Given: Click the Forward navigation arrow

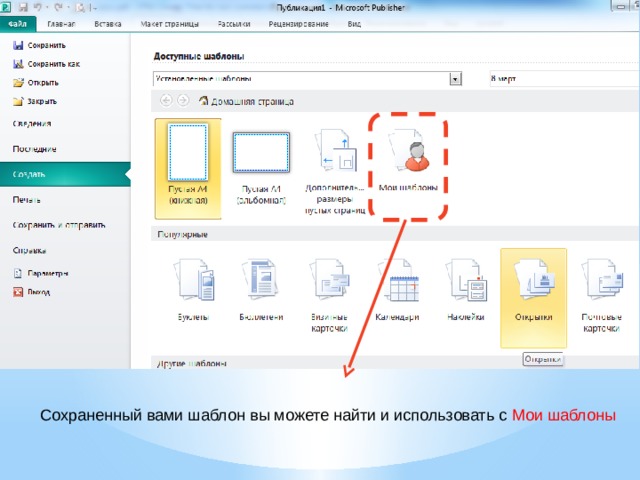Looking at the screenshot, I should click(x=183, y=100).
